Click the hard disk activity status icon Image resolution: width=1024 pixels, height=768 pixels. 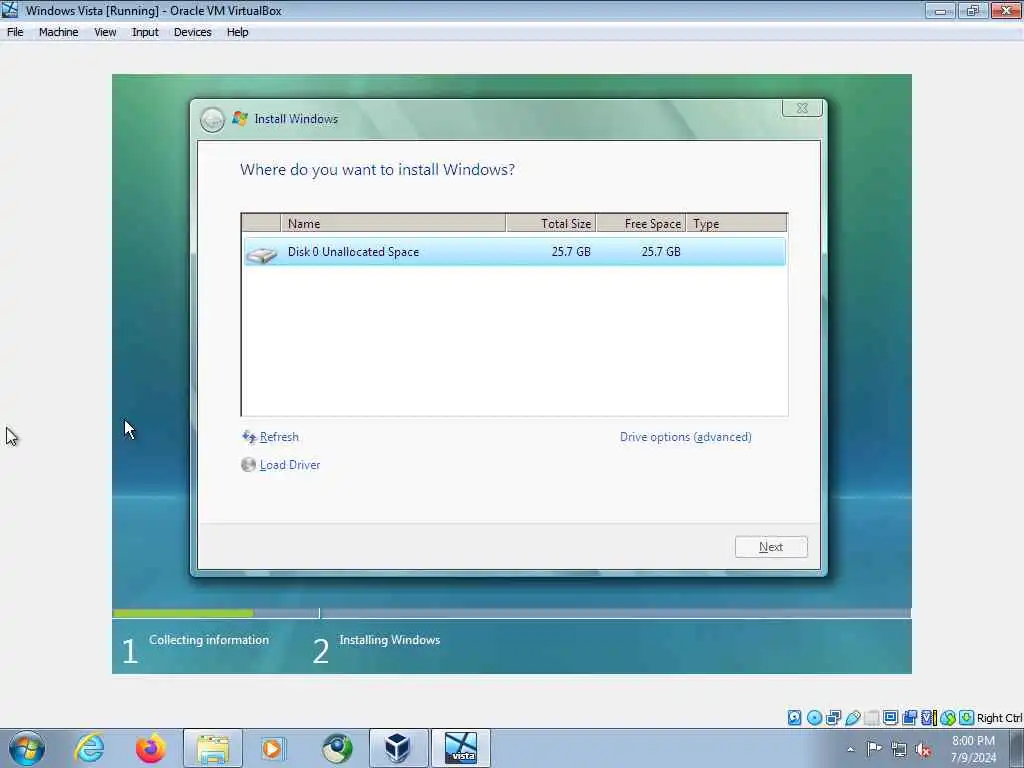[x=795, y=718]
